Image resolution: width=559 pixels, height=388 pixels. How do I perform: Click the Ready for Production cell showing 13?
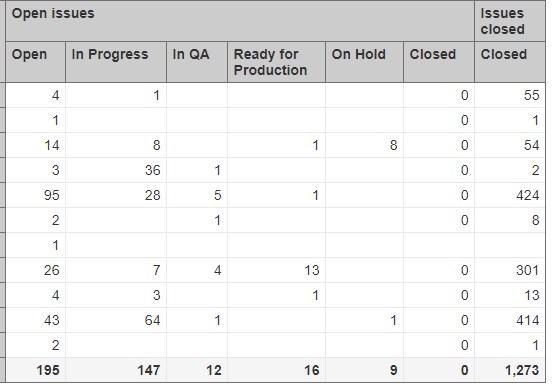coord(276,270)
